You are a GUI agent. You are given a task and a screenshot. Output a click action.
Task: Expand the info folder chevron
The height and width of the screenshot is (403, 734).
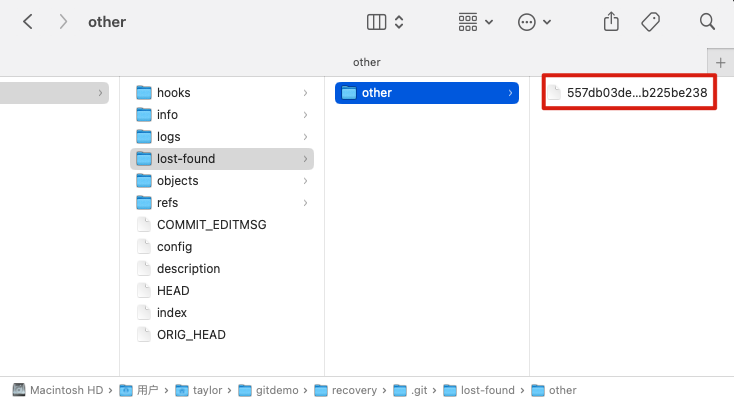point(305,115)
